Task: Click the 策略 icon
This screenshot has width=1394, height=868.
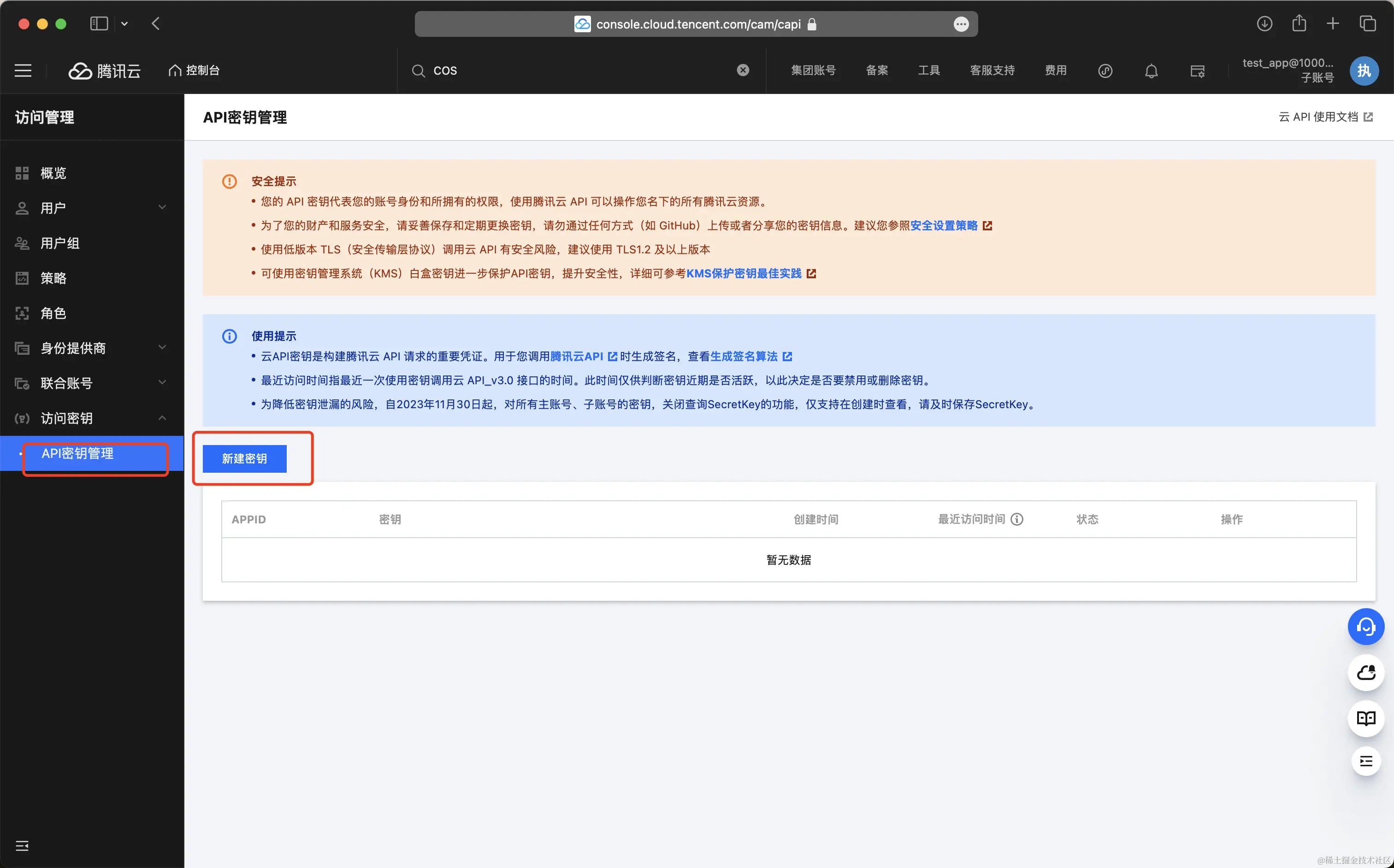Action: click(22, 278)
